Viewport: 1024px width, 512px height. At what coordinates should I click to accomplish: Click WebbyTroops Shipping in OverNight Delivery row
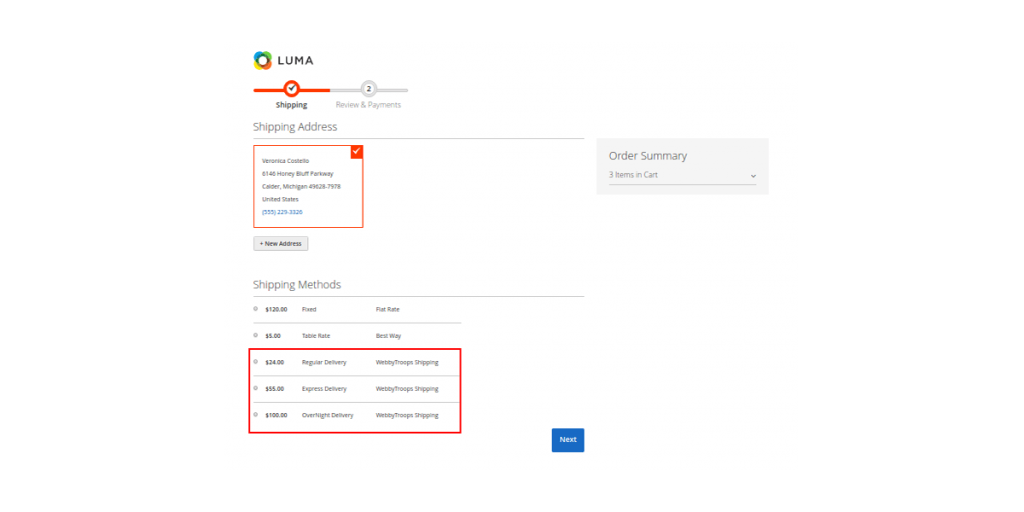pos(407,415)
